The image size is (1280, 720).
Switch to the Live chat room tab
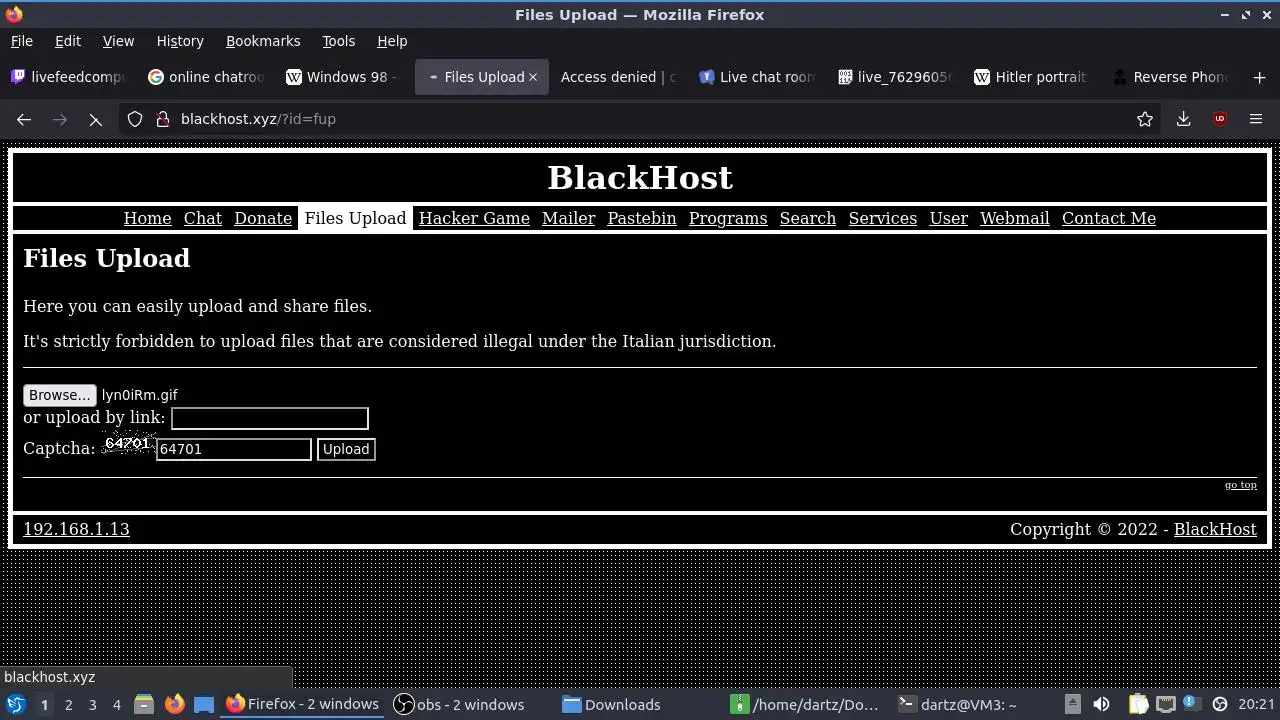pyautogui.click(x=757, y=77)
